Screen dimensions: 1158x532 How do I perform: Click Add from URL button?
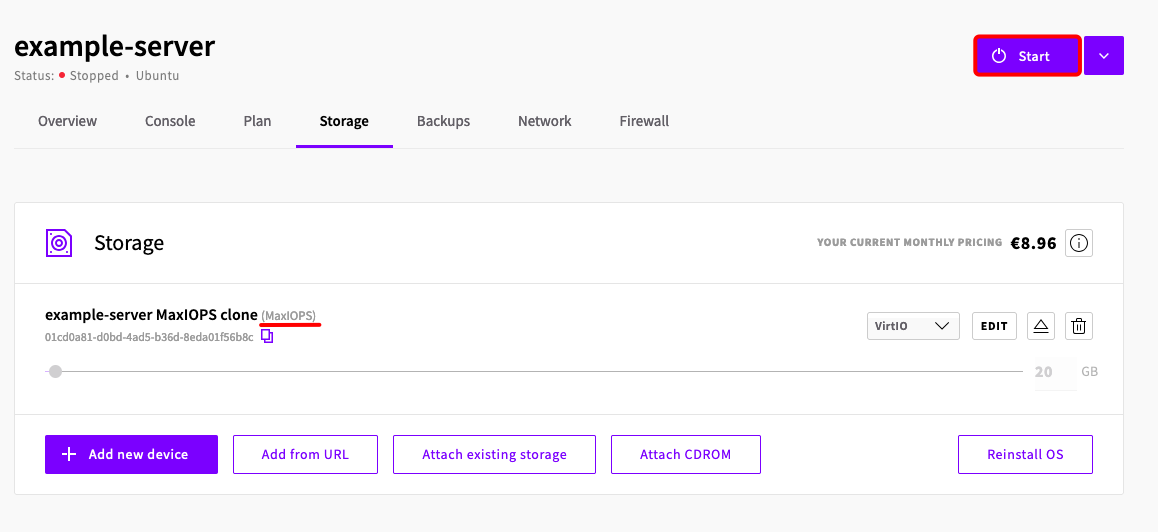(x=305, y=454)
